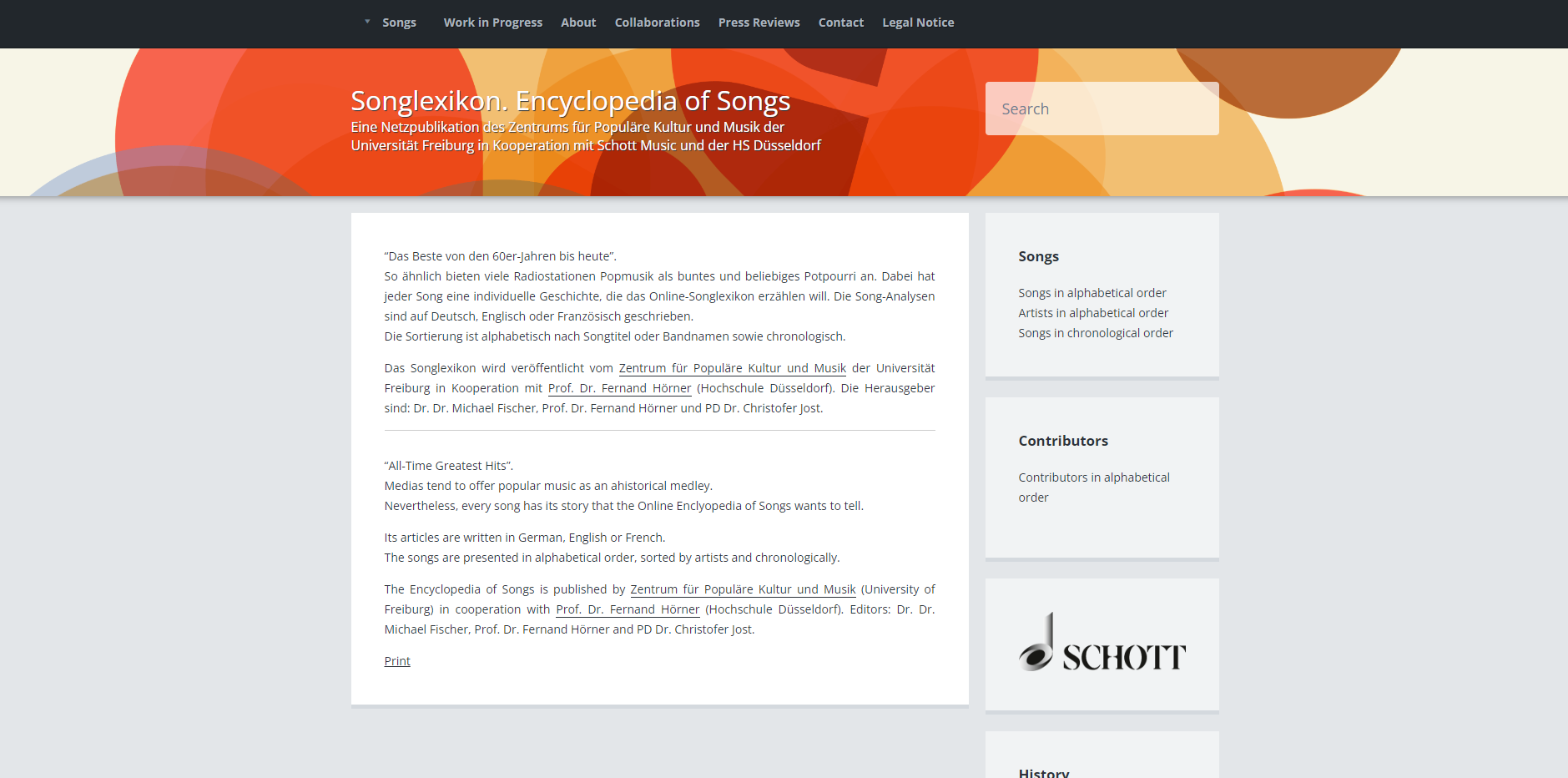Click the Songs item in the top navigation

[x=399, y=23]
